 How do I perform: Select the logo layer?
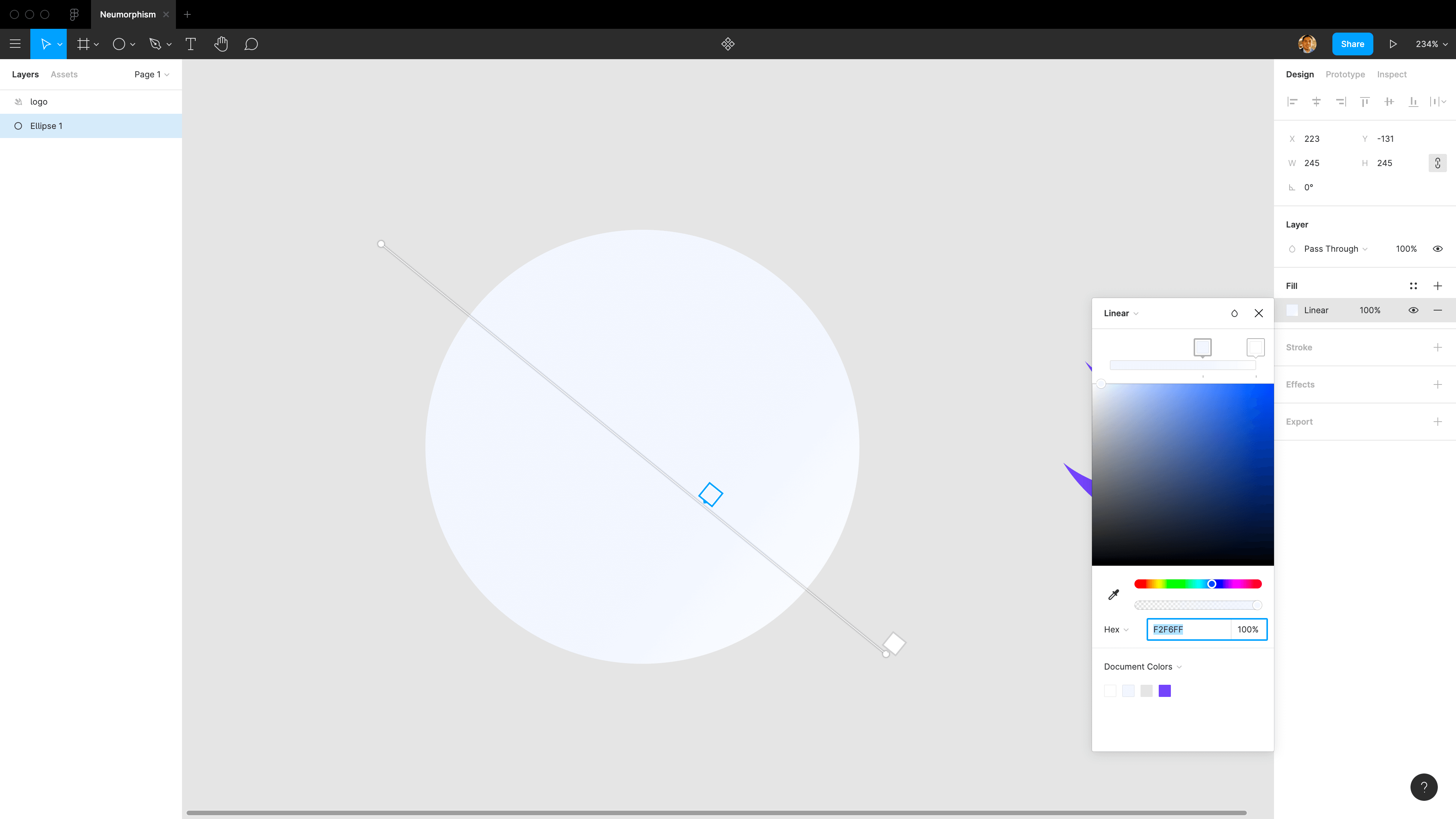click(x=38, y=102)
